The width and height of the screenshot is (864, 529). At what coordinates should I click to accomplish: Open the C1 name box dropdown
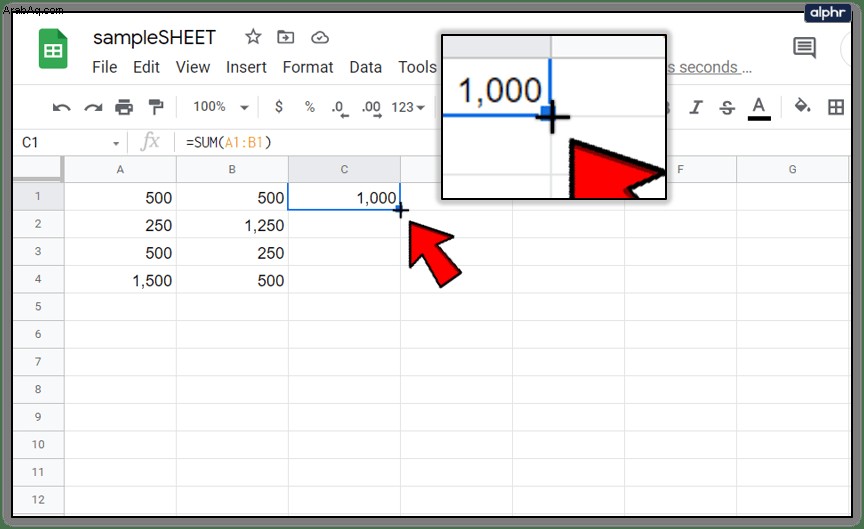tap(116, 143)
